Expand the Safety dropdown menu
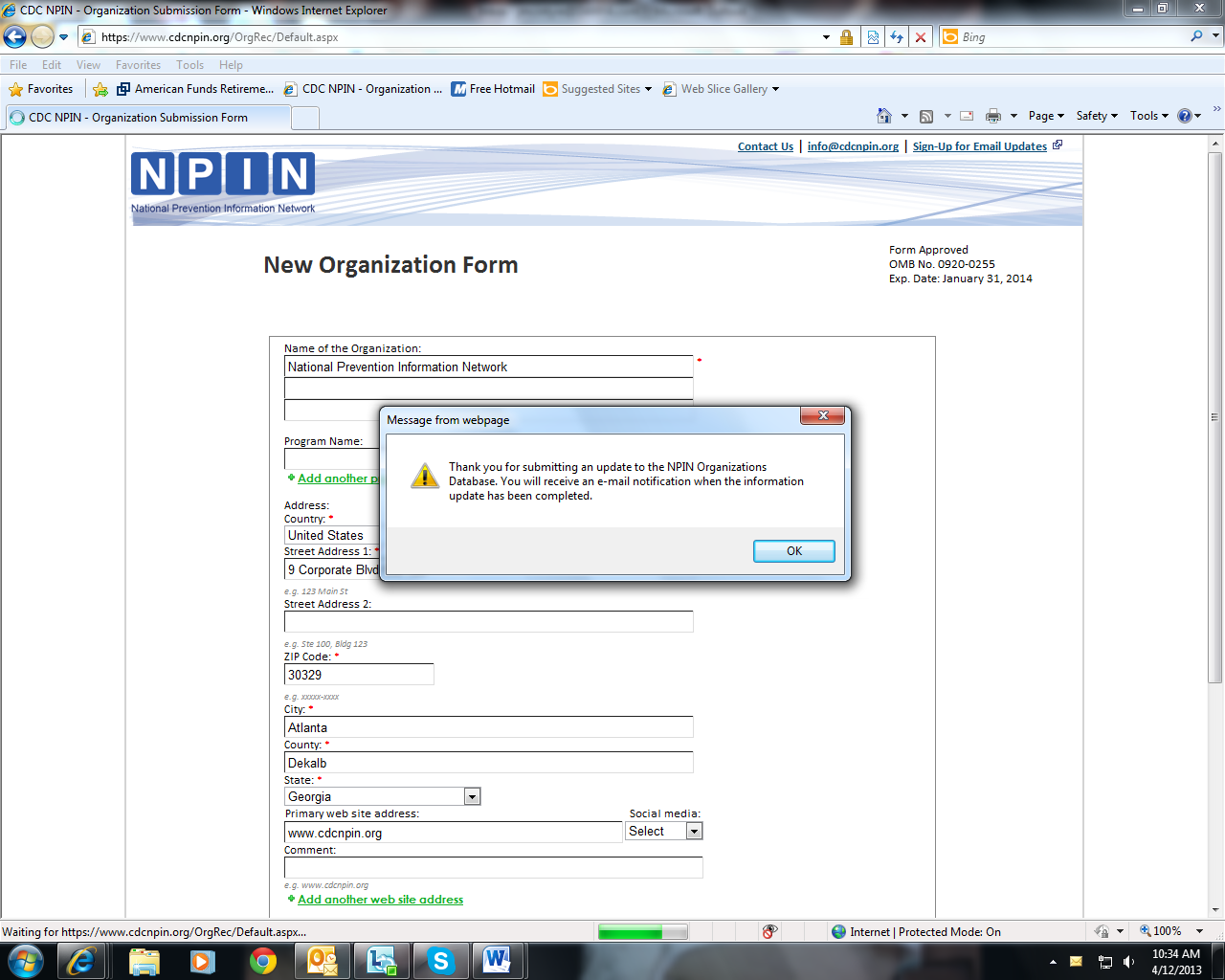This screenshot has width=1225, height=980. (x=1097, y=116)
